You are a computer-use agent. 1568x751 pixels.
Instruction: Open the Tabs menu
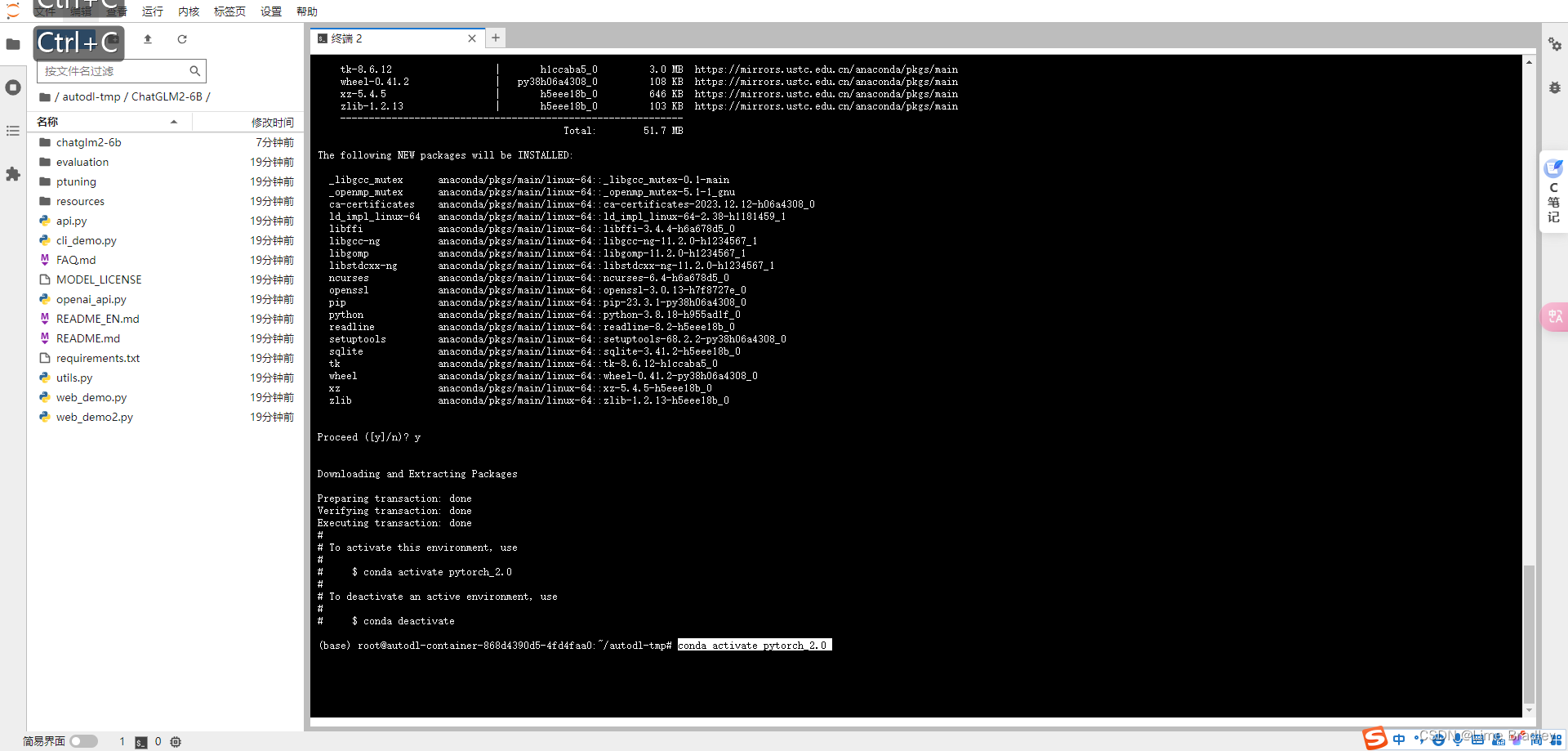(229, 11)
